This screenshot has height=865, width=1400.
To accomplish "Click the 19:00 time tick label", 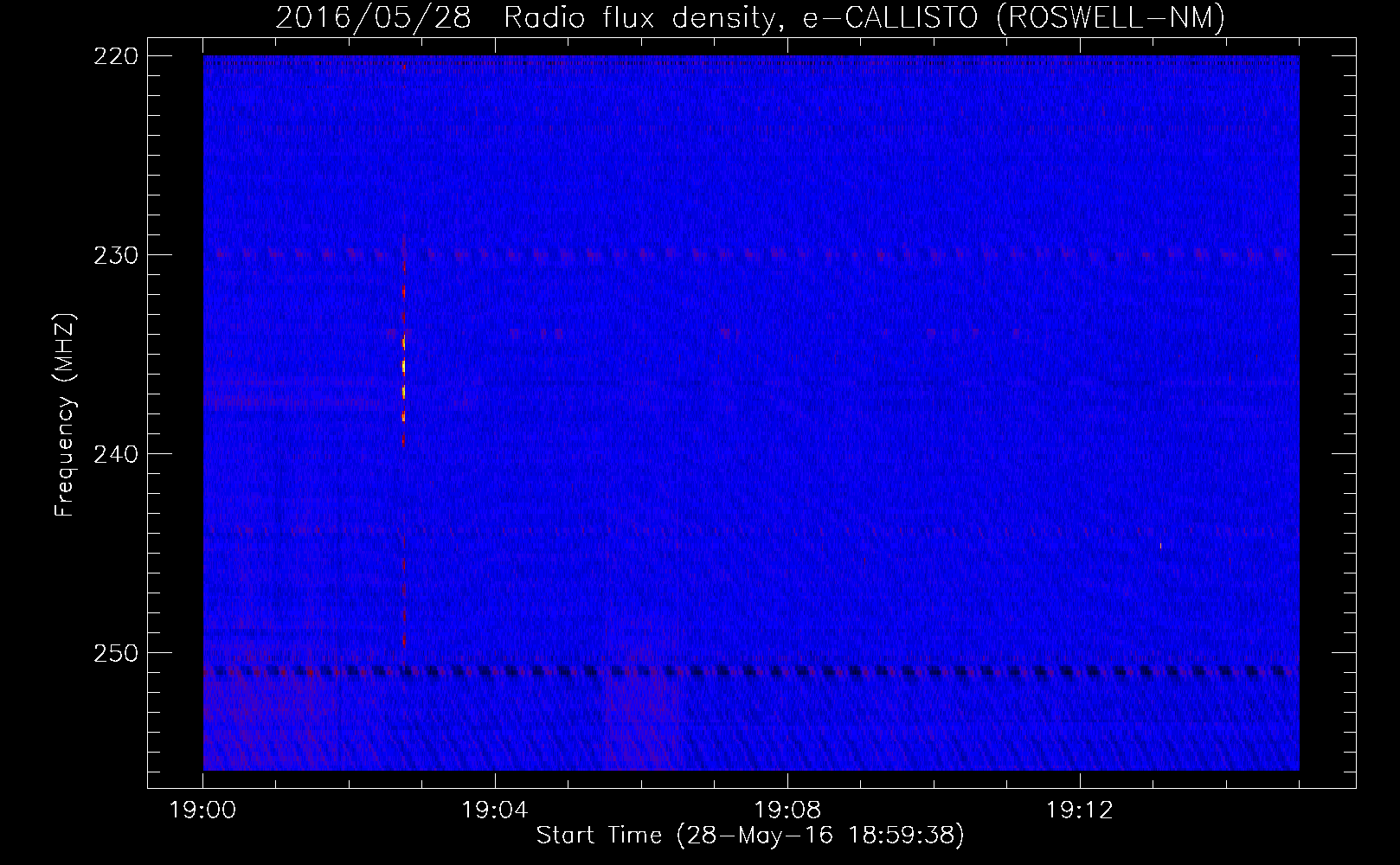I will tap(202, 811).
